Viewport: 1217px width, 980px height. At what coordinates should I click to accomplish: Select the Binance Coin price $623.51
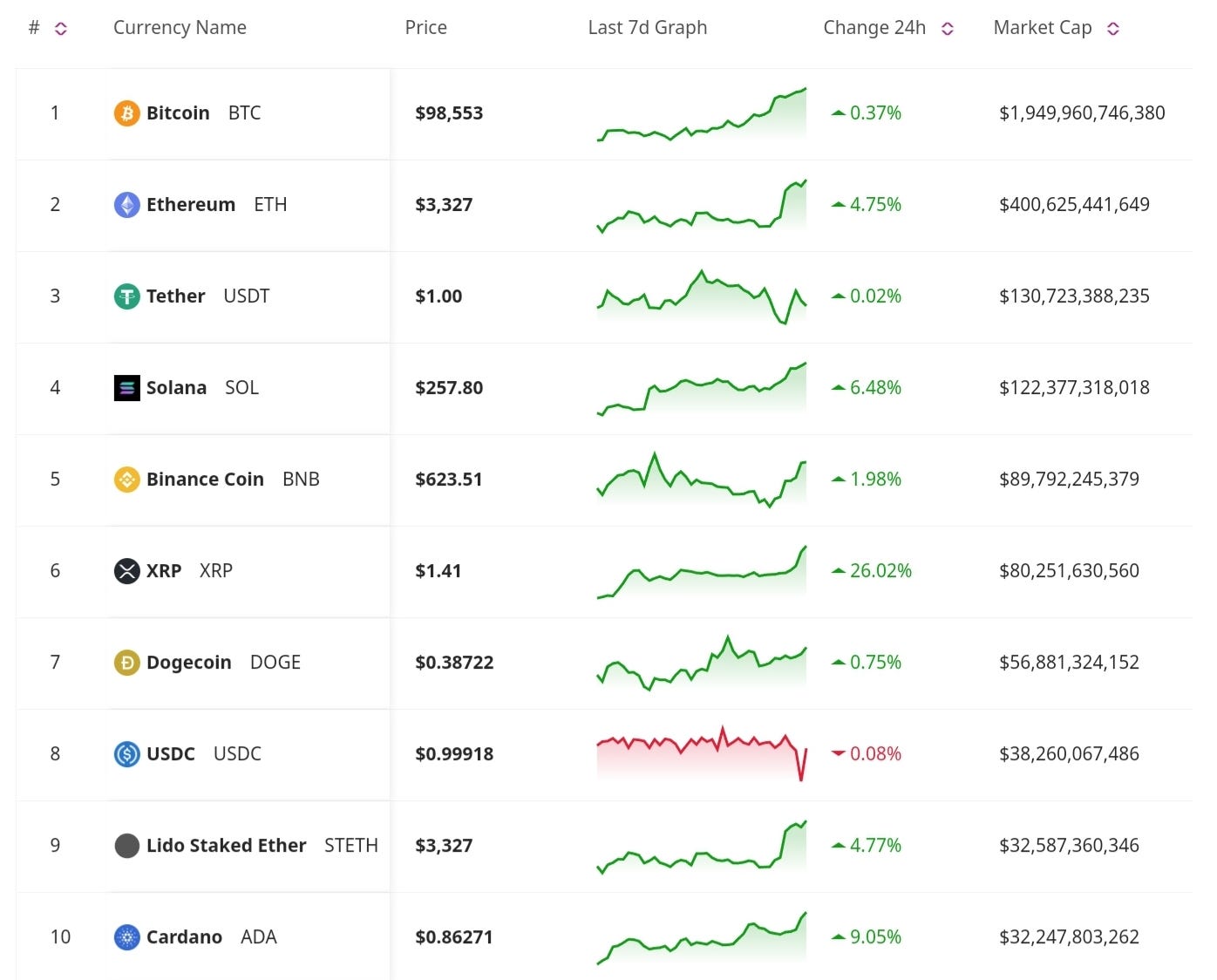(449, 480)
